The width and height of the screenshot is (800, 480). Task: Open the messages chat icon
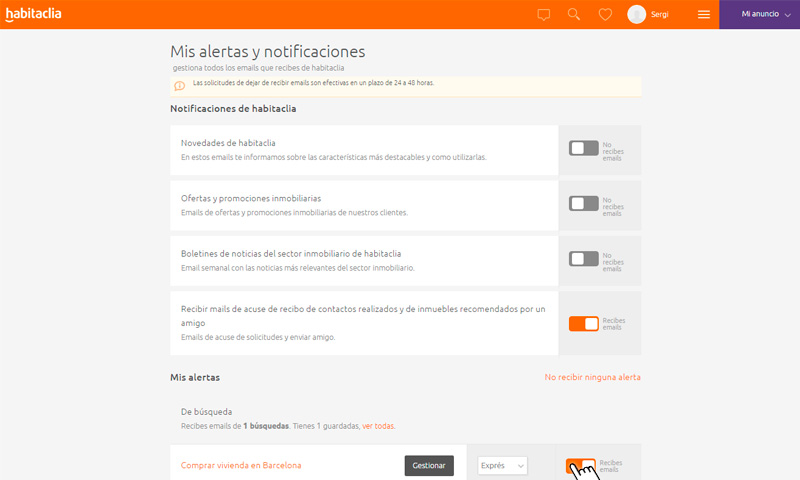[543, 15]
